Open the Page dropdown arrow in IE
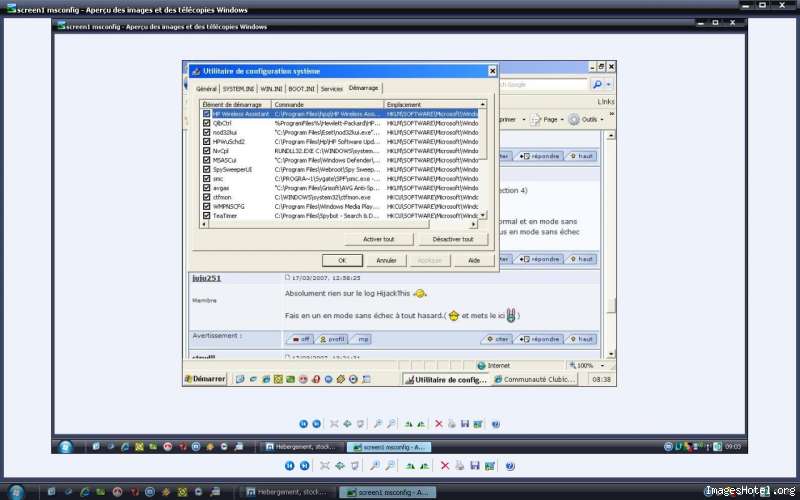Viewport: 800px width, 500px height. 562,119
